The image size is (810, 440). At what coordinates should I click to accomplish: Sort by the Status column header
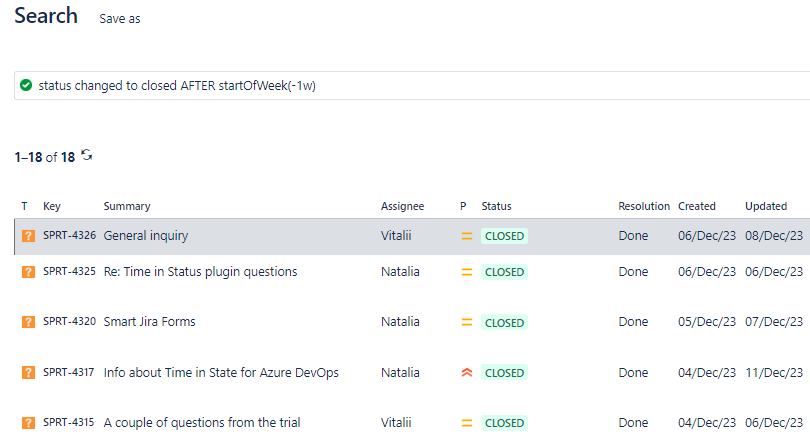[496, 206]
